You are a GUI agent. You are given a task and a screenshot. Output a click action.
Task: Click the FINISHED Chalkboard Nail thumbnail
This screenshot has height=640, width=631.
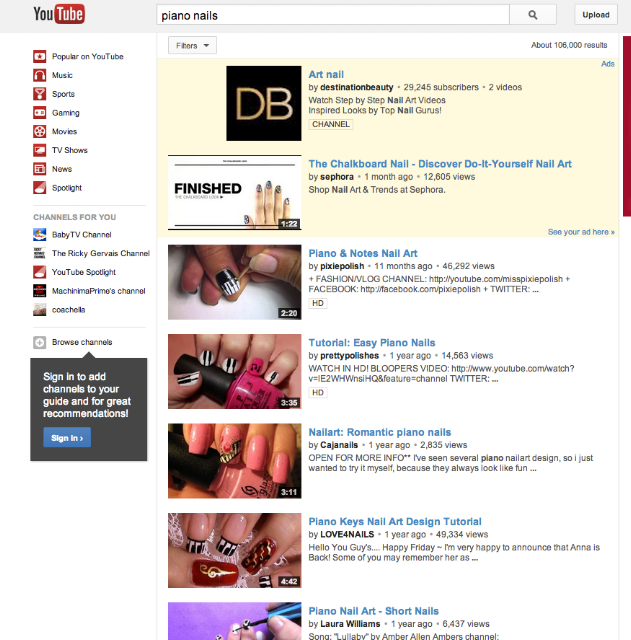pos(235,192)
